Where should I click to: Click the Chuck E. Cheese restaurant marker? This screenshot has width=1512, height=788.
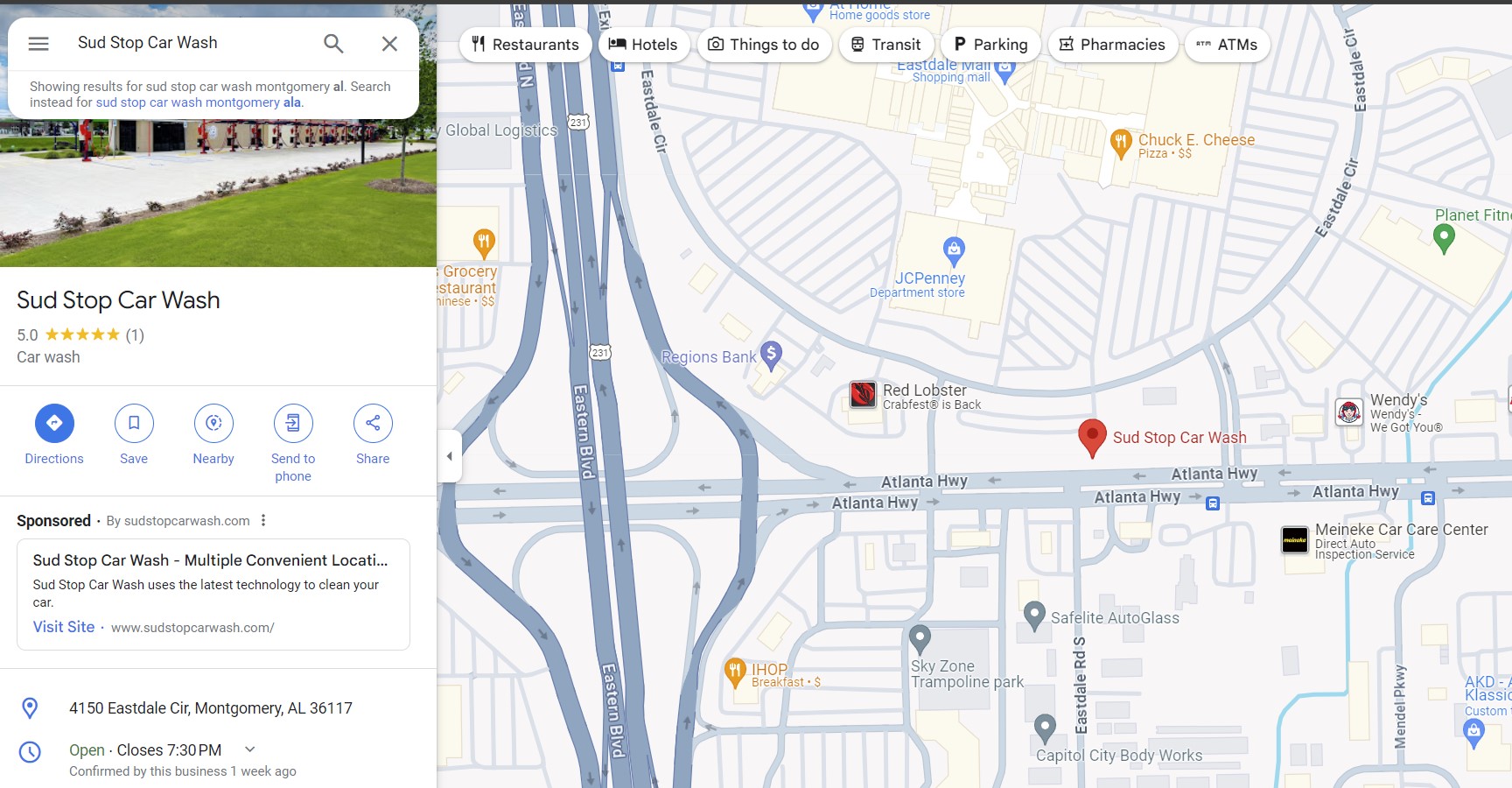click(x=1121, y=143)
